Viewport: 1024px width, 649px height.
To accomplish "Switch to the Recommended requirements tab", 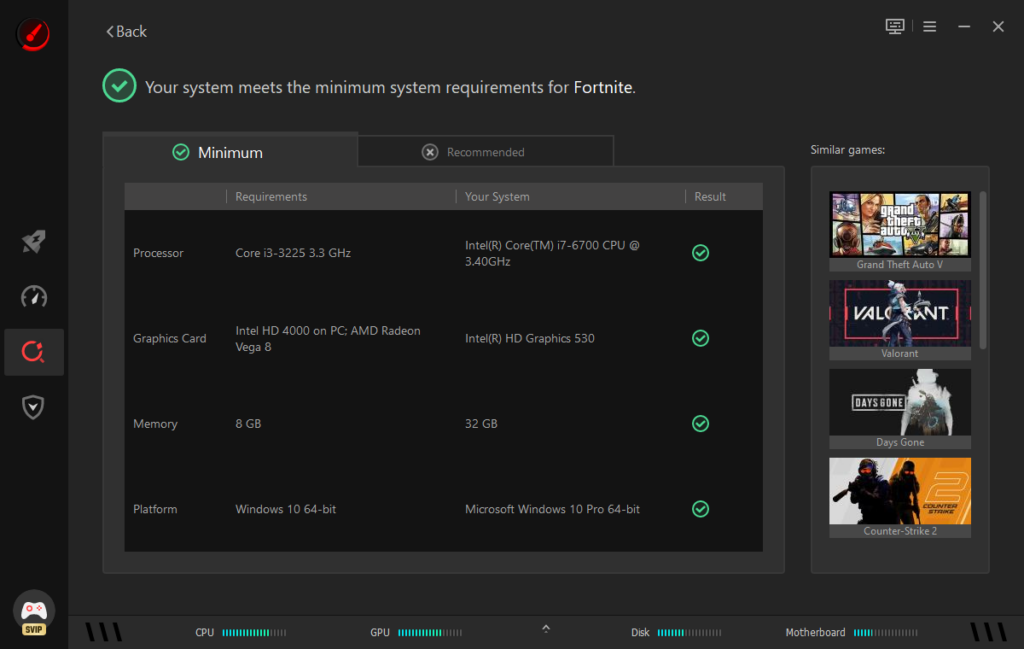I will click(486, 151).
